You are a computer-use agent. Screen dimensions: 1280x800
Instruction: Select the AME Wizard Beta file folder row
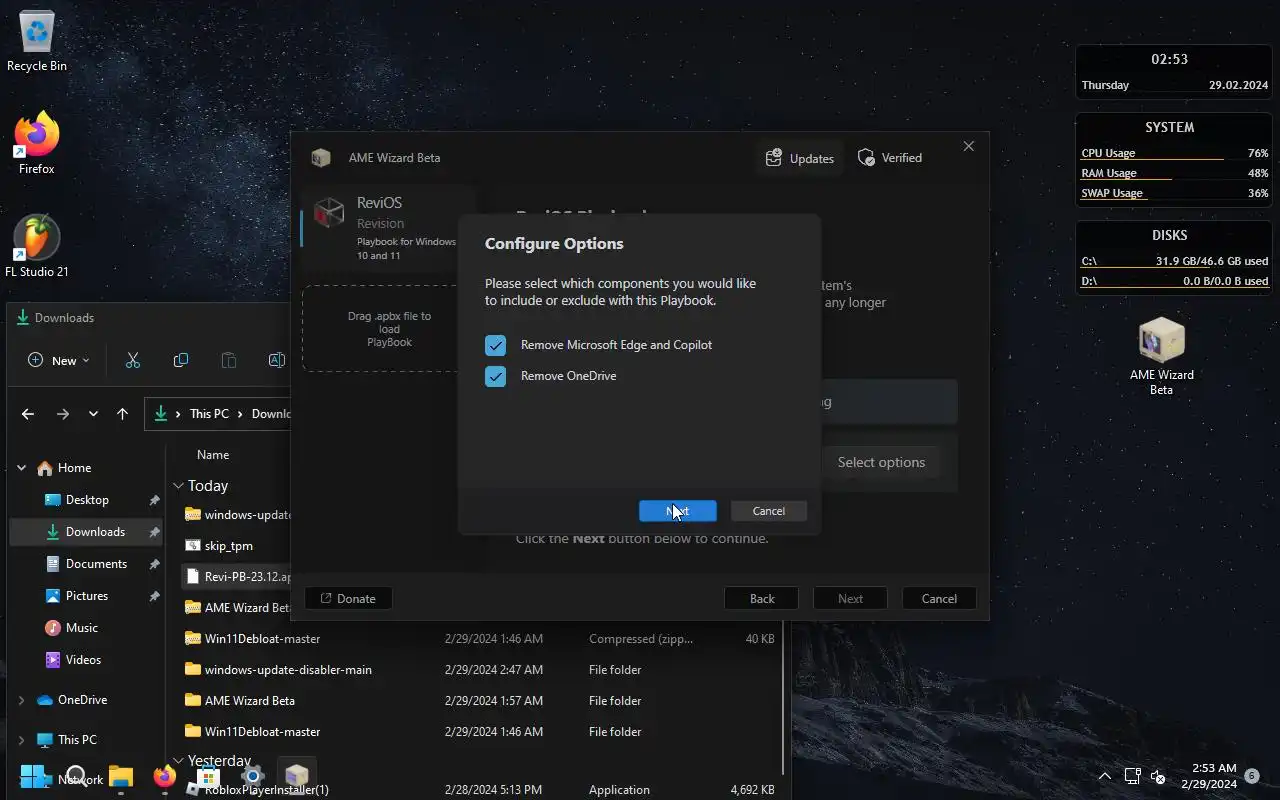click(480, 701)
